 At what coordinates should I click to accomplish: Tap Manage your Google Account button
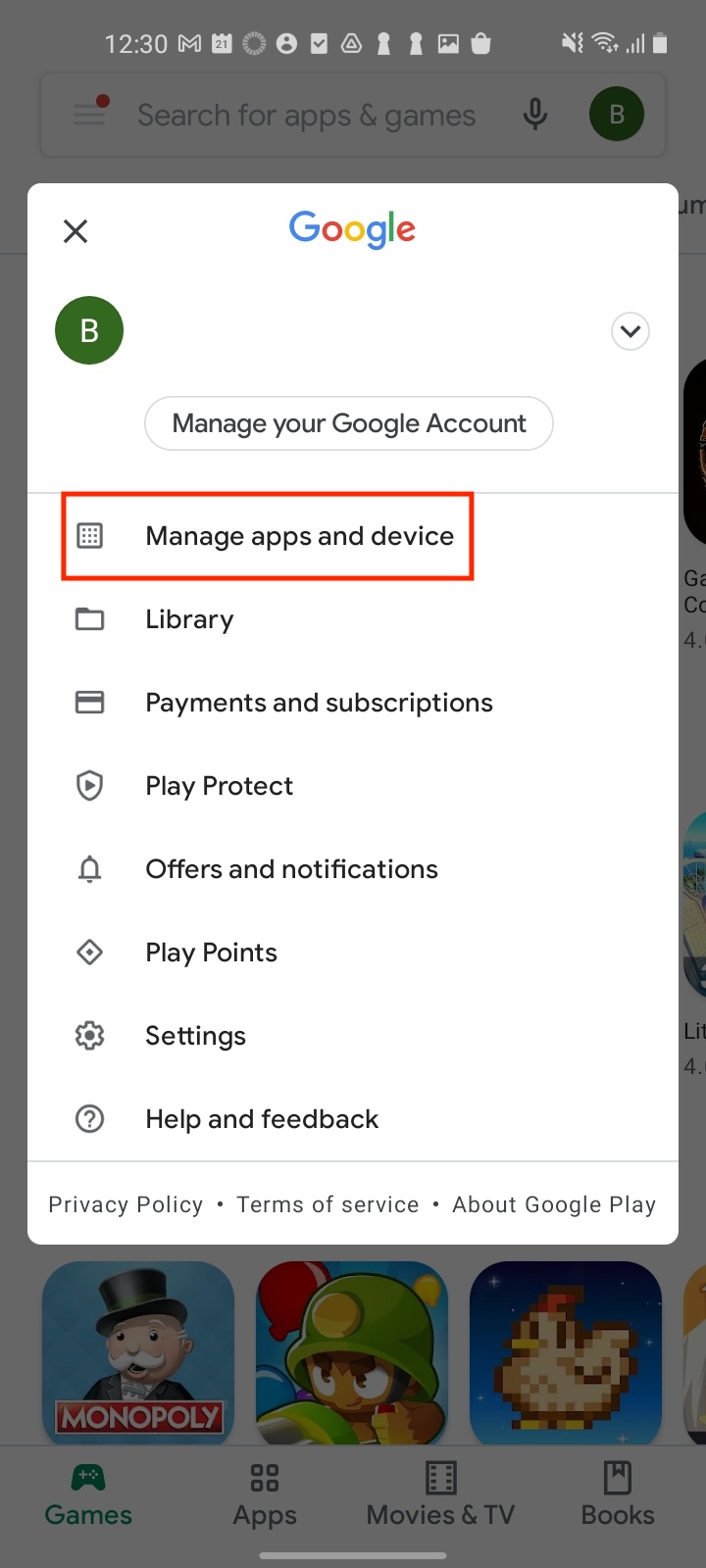pyautogui.click(x=349, y=423)
